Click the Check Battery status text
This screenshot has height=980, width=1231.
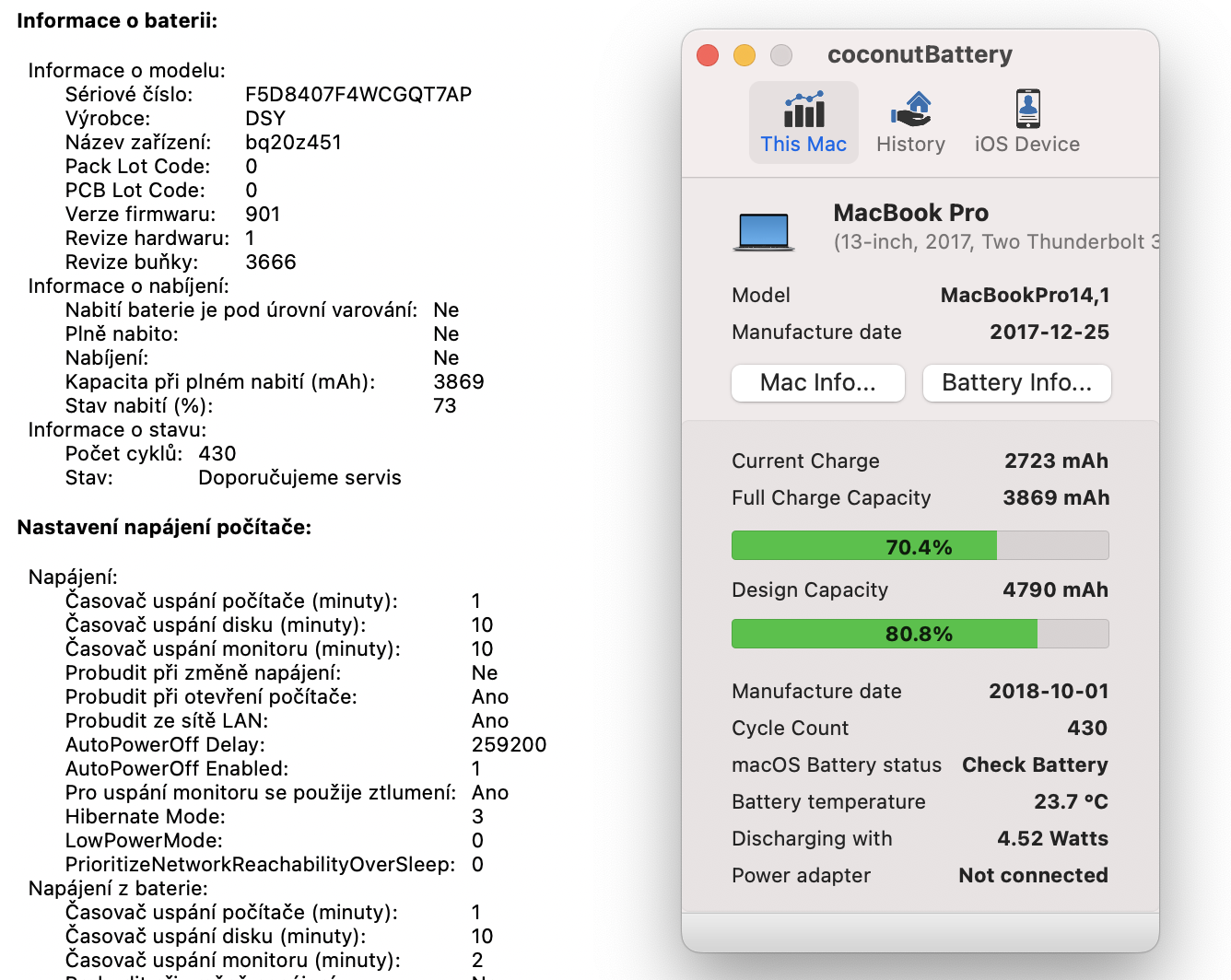[x=1035, y=765]
